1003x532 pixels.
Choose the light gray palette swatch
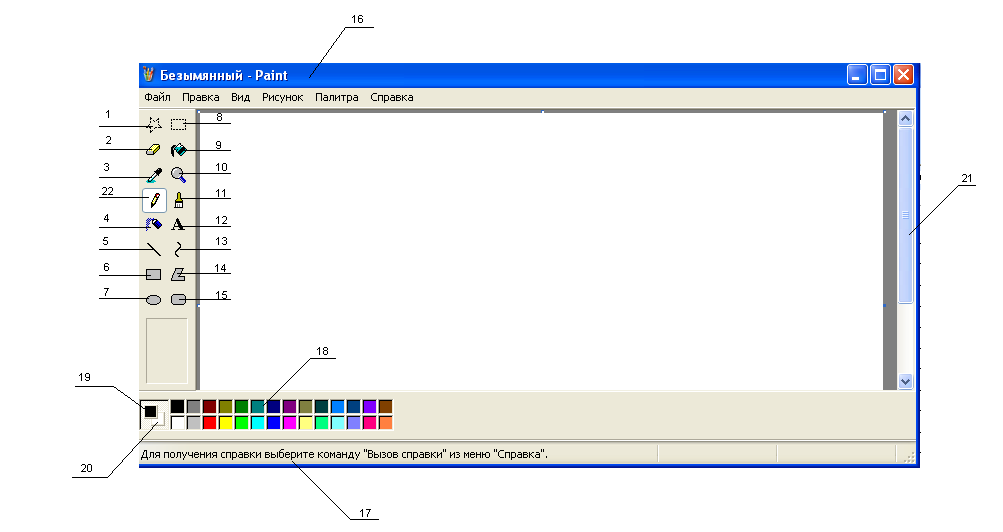pos(193,423)
